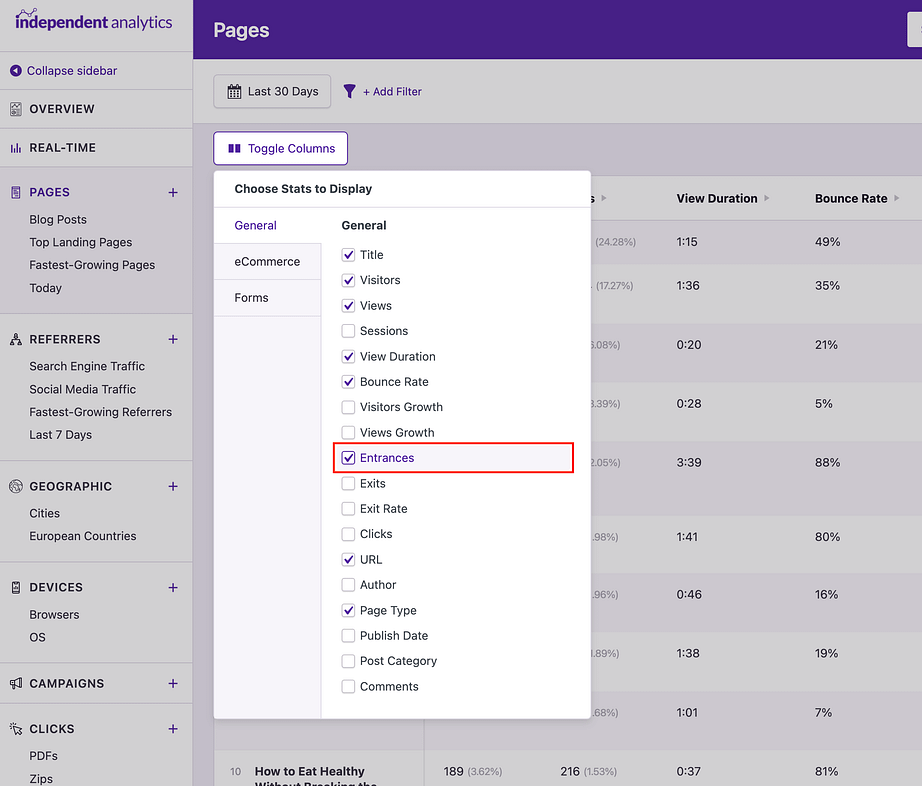This screenshot has height=786, width=922.
Task: Sort by the Bounce Rate column header
Action: pyautogui.click(x=851, y=198)
